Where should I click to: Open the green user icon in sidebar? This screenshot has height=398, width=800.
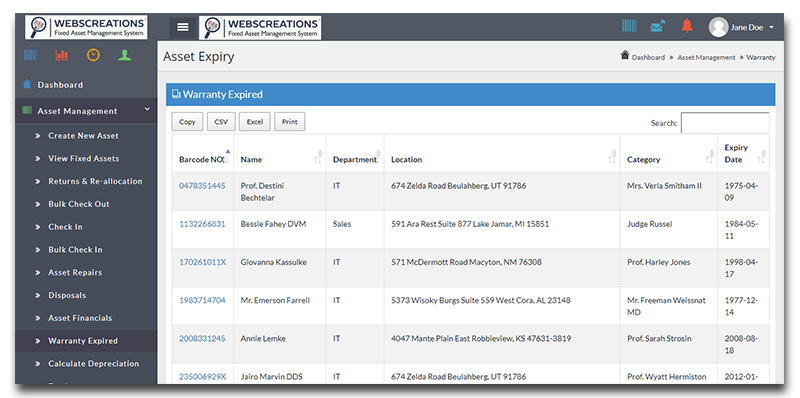tap(124, 55)
